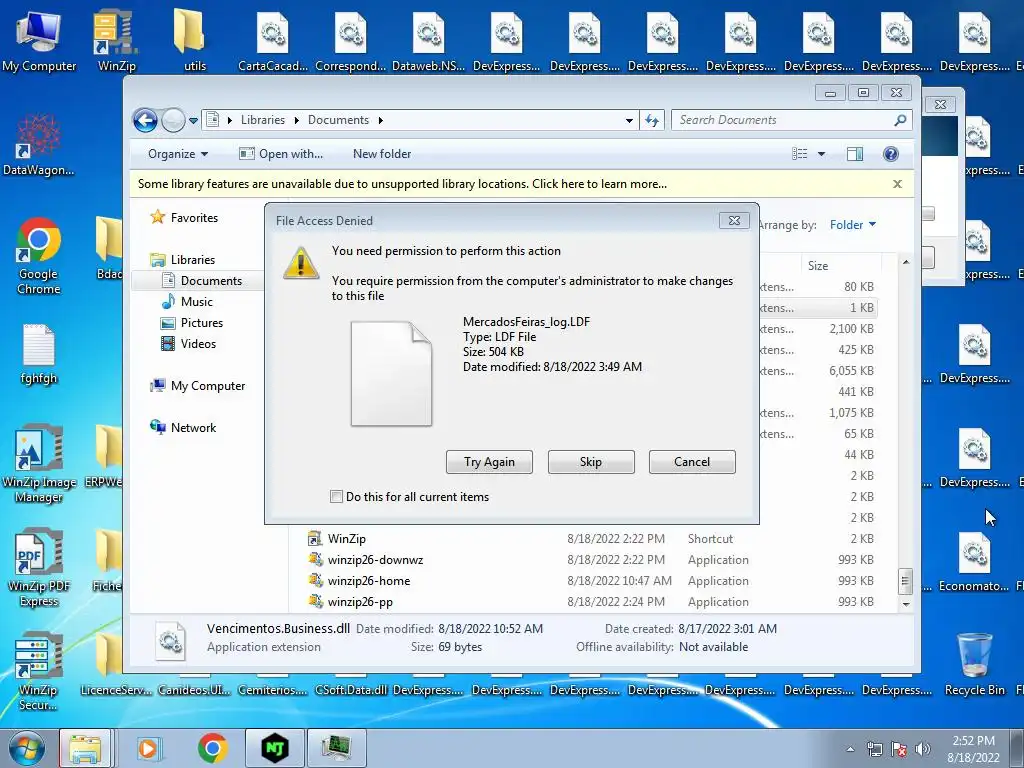Open the Windows Start menu
The image size is (1024, 768).
click(x=26, y=748)
